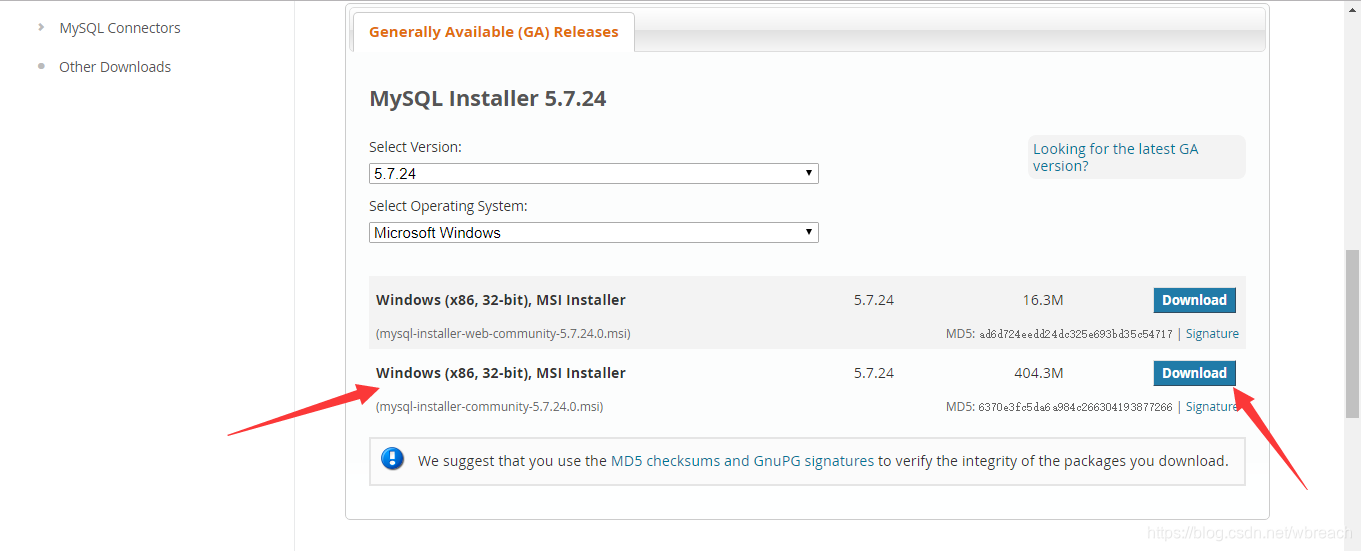Select filename mysql-installer-web-community-5.7.24.0.msi
1361x551 pixels.
click(503, 334)
